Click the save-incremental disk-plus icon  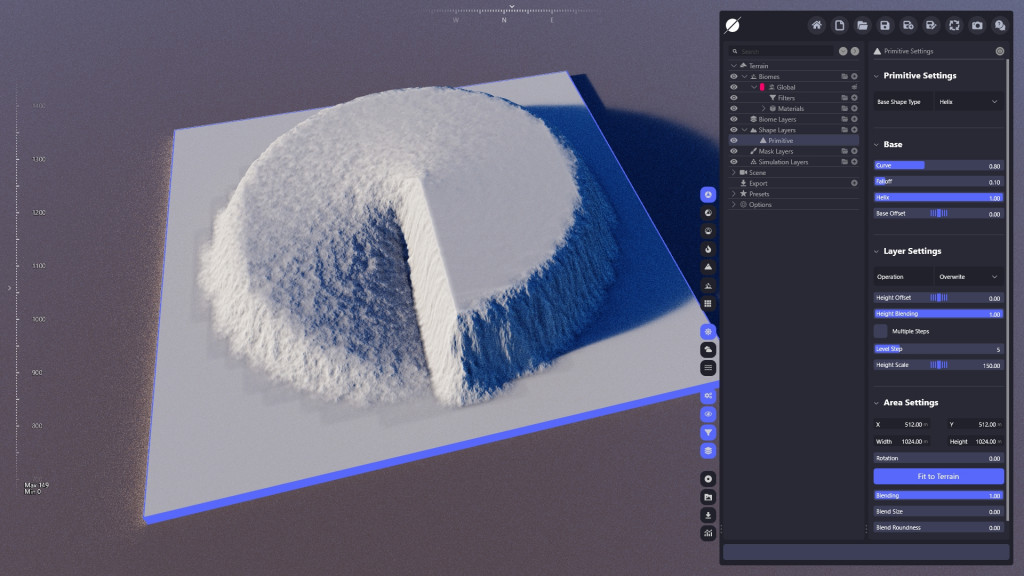pyautogui.click(x=908, y=25)
